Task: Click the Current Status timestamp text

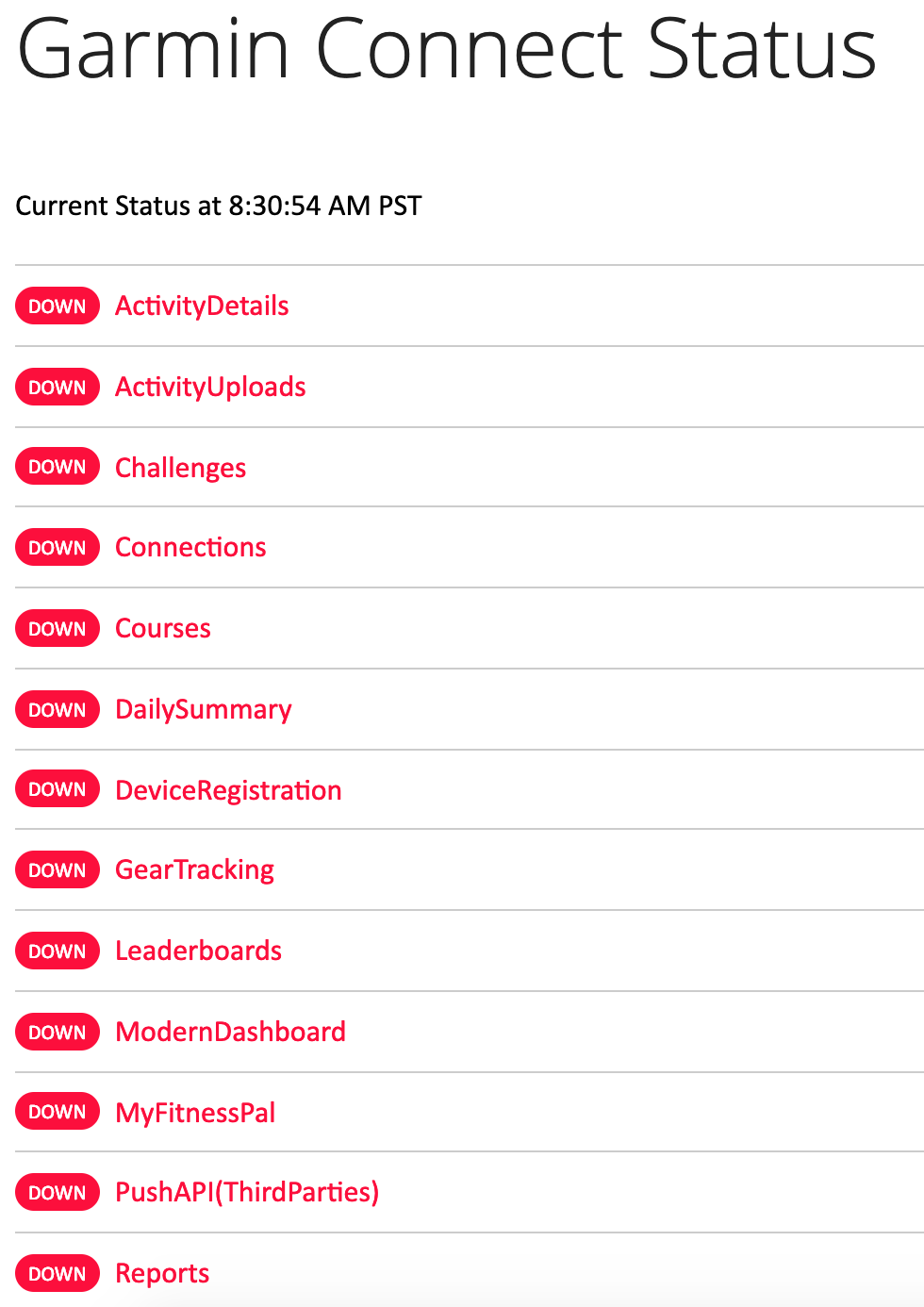Action: pos(219,206)
